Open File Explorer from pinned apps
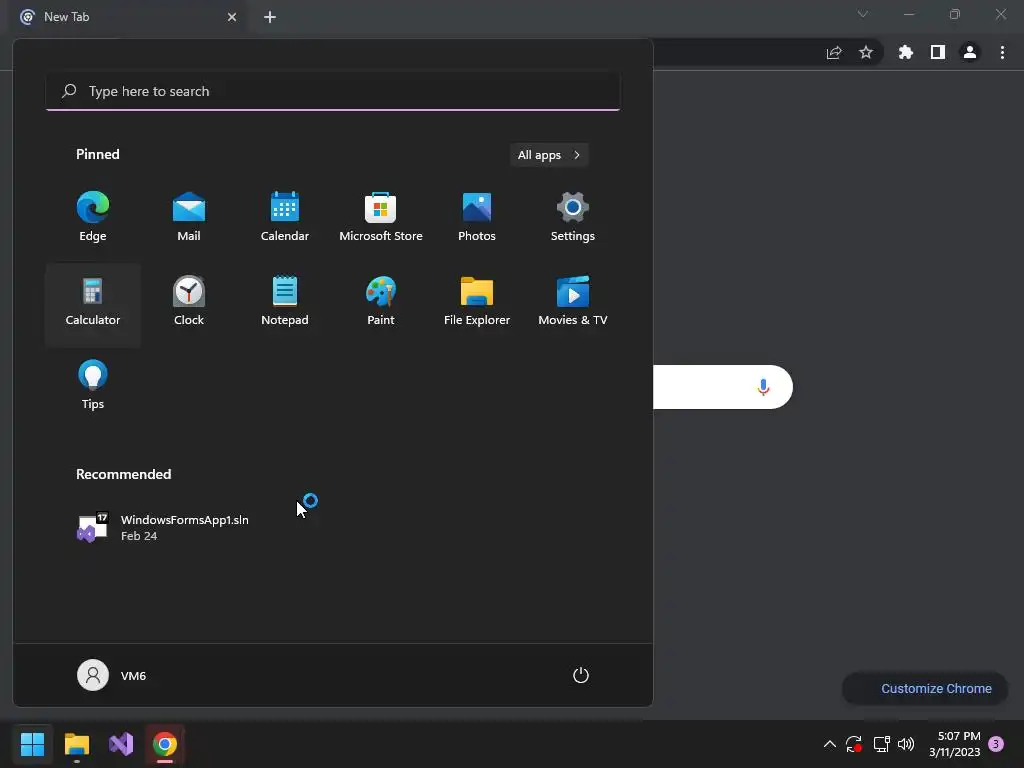The width and height of the screenshot is (1024, 768). [477, 302]
